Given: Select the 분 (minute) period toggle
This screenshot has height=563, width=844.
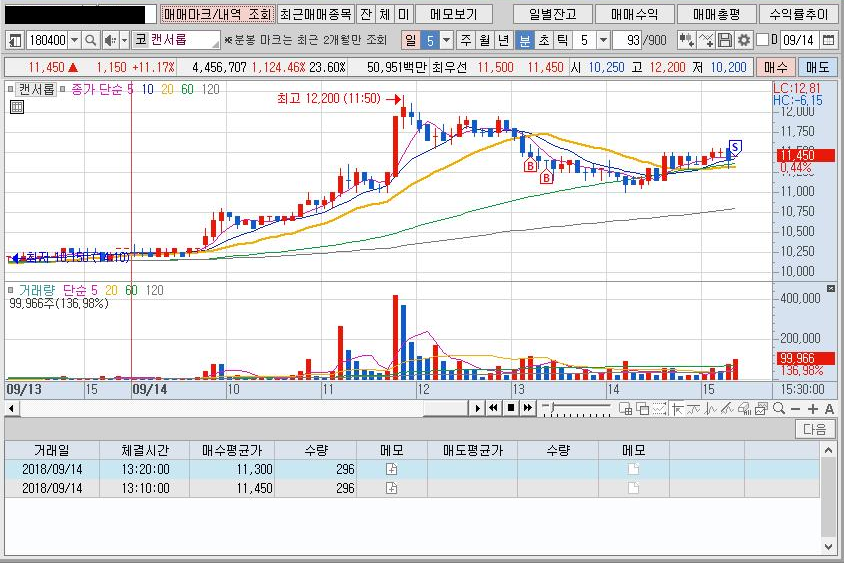Looking at the screenshot, I should point(525,40).
